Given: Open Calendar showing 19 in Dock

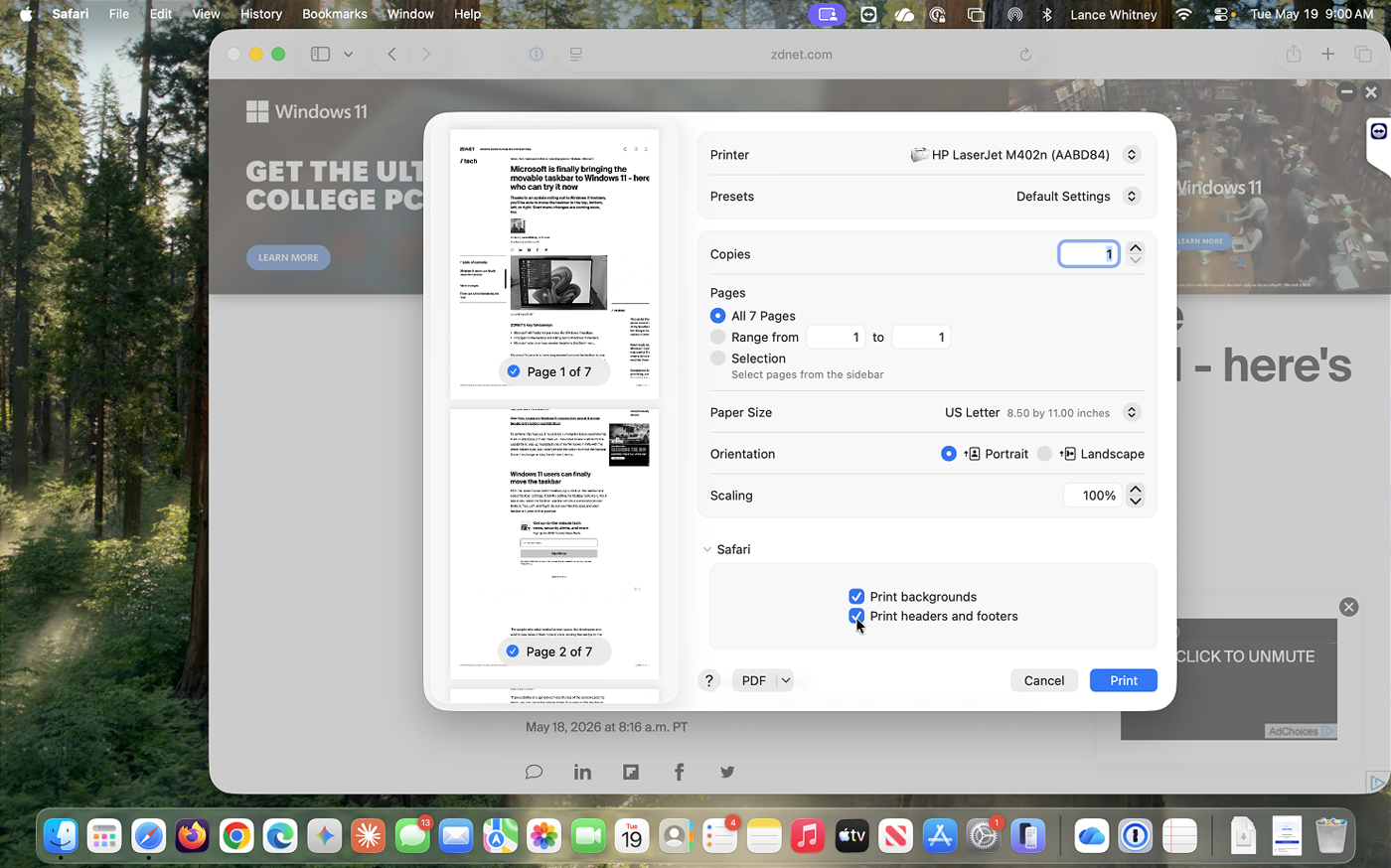Looking at the screenshot, I should (x=632, y=836).
